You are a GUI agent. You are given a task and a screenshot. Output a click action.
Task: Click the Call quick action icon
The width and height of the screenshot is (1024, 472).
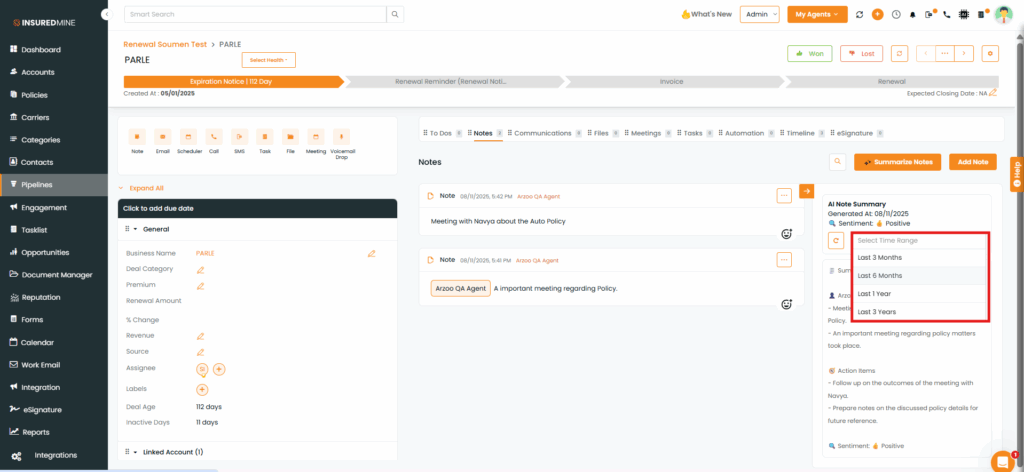coord(214,136)
